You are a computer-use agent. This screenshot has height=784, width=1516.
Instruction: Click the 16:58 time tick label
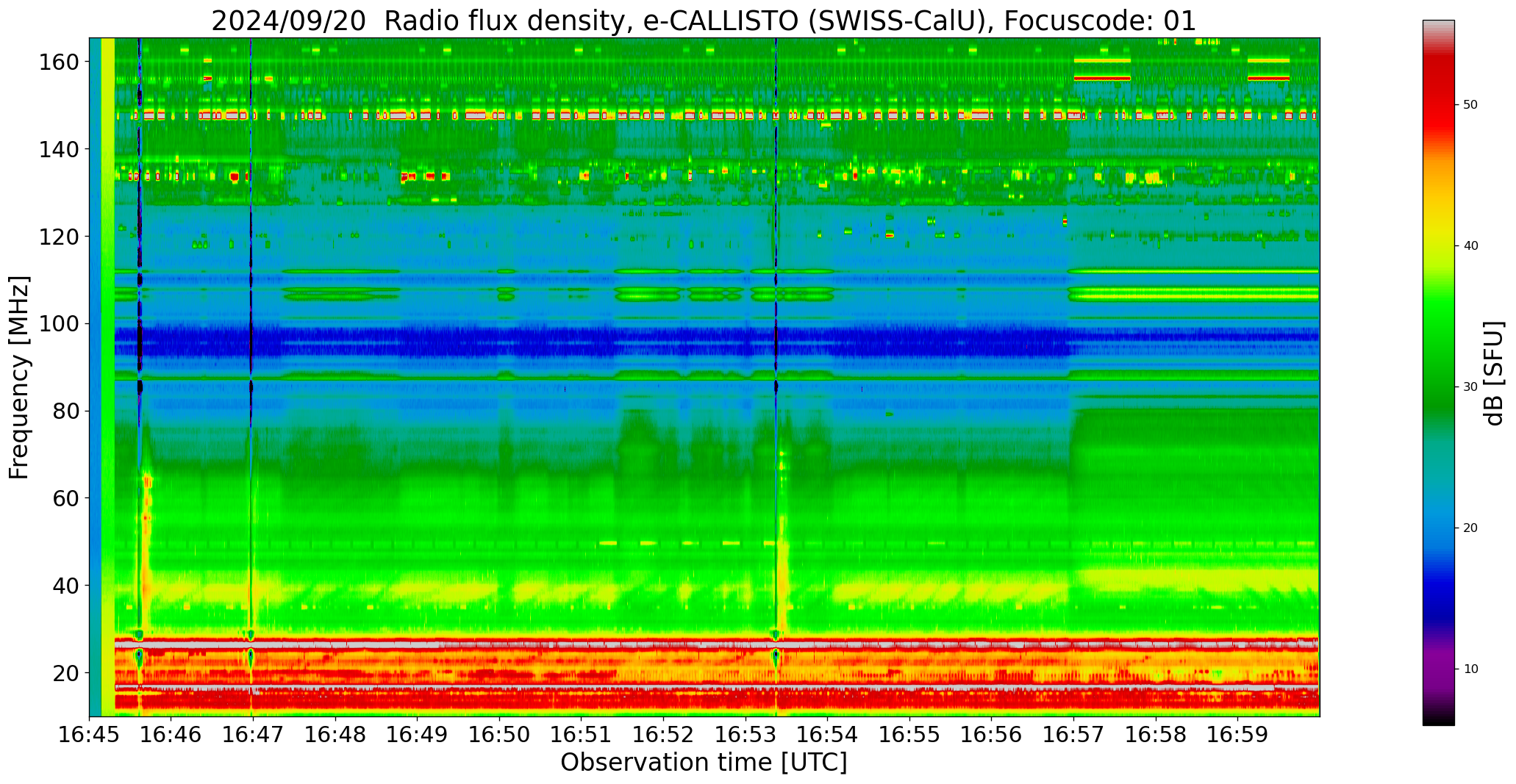pyautogui.click(x=1155, y=735)
